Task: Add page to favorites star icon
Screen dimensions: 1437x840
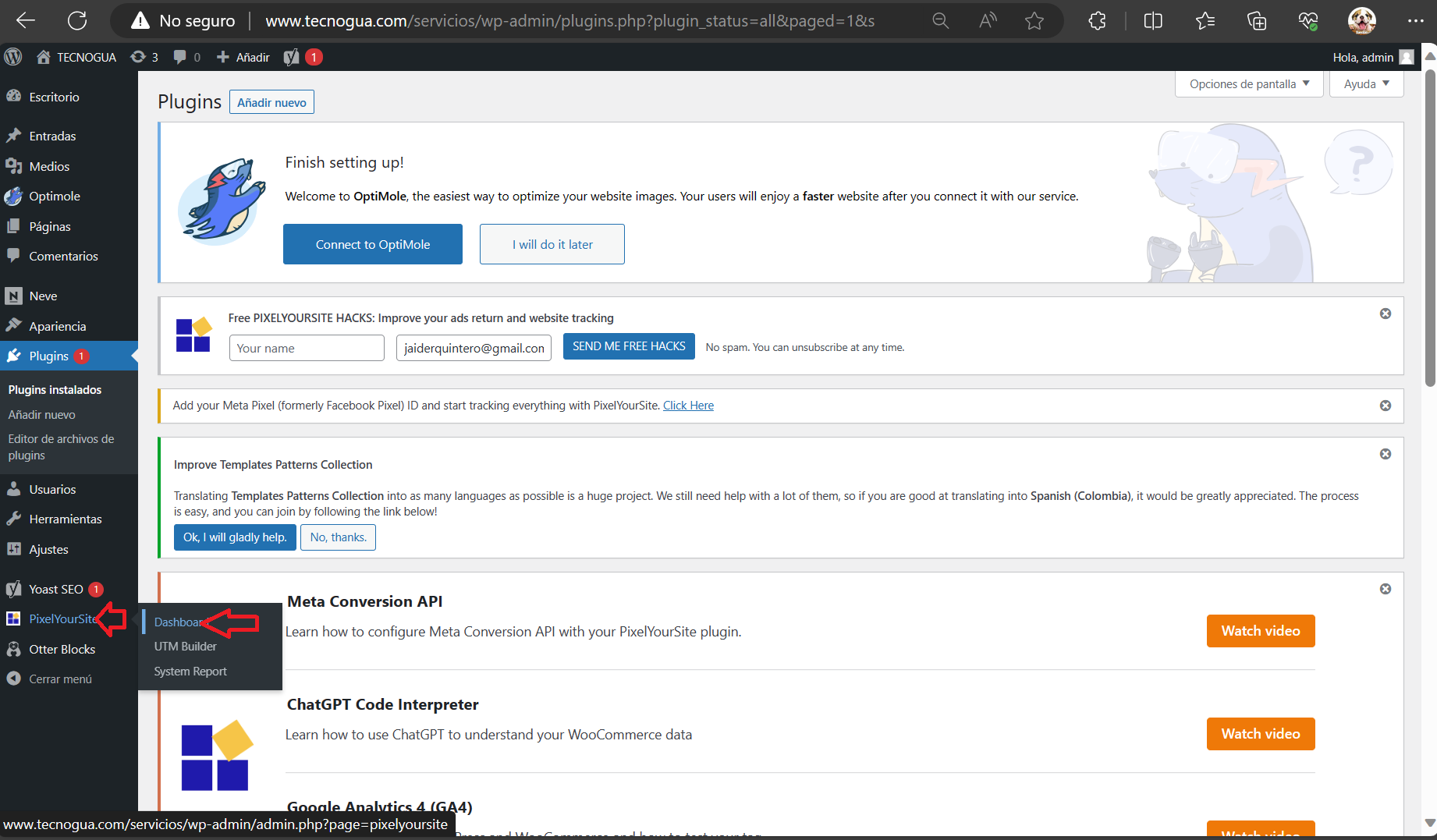Action: pyautogui.click(x=1034, y=21)
